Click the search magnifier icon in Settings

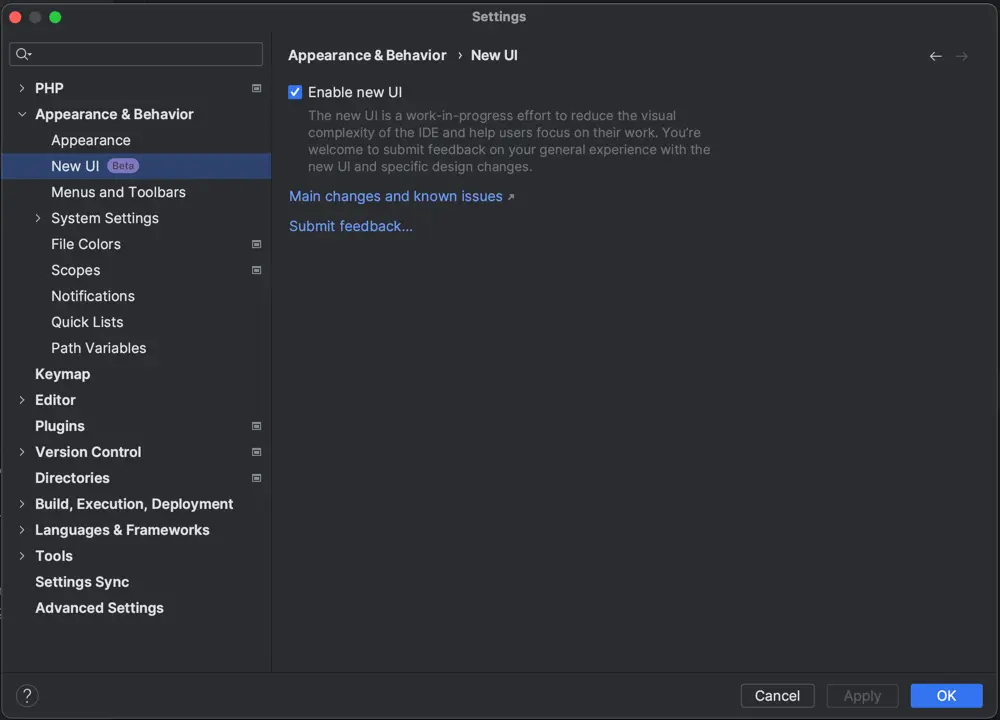coord(22,53)
